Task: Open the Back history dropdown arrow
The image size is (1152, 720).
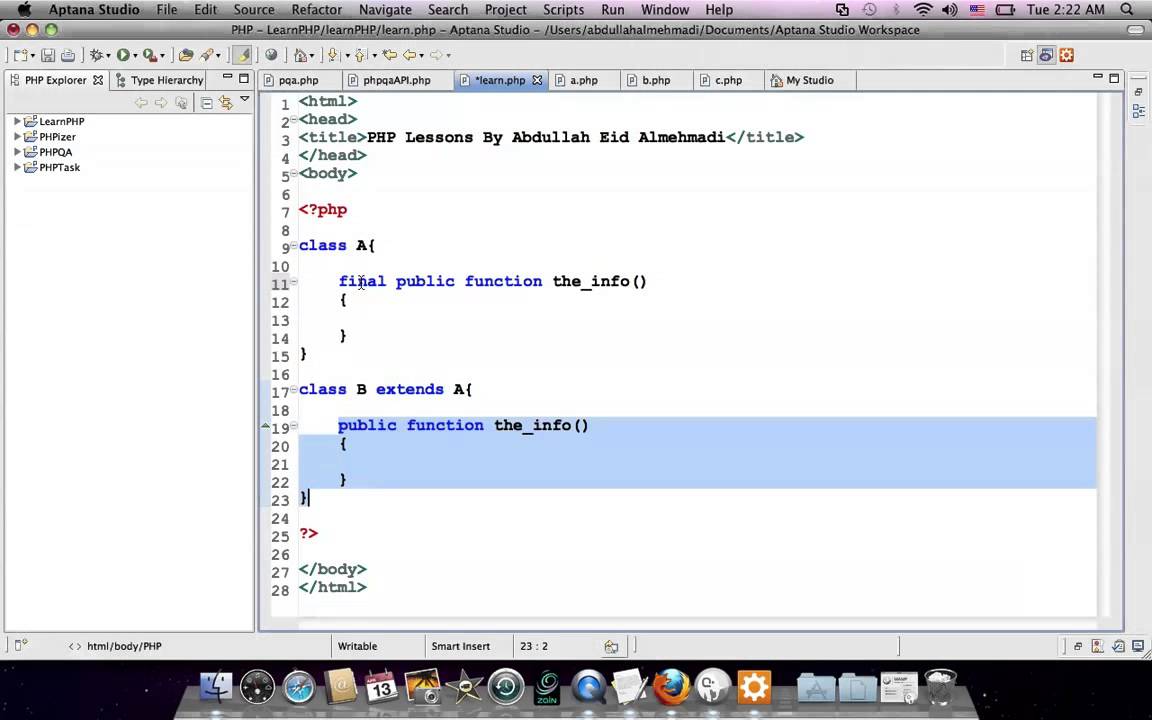Action: coord(421,56)
